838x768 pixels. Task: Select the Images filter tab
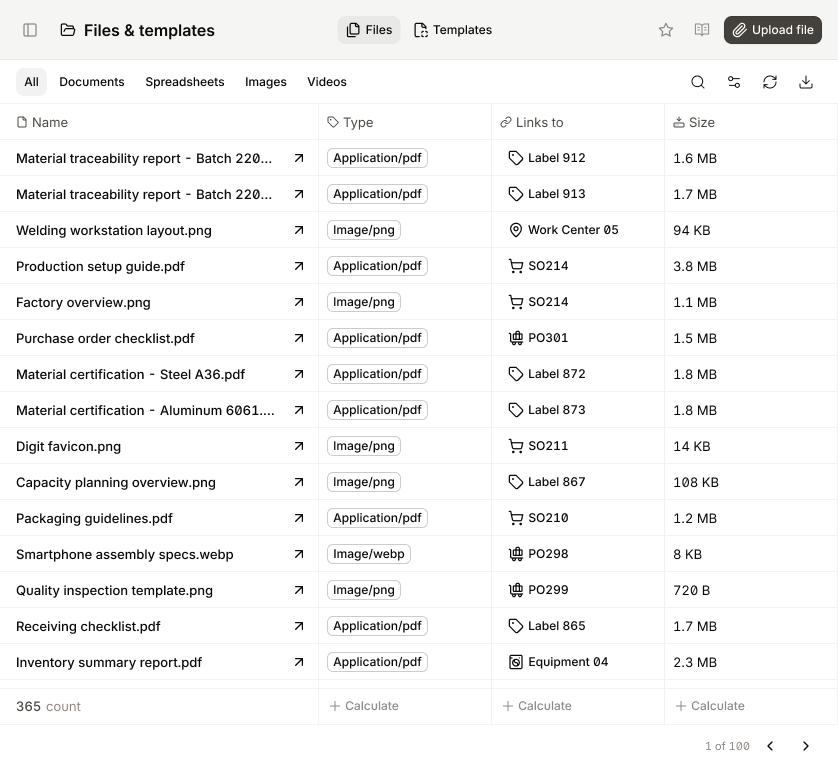tap(266, 82)
